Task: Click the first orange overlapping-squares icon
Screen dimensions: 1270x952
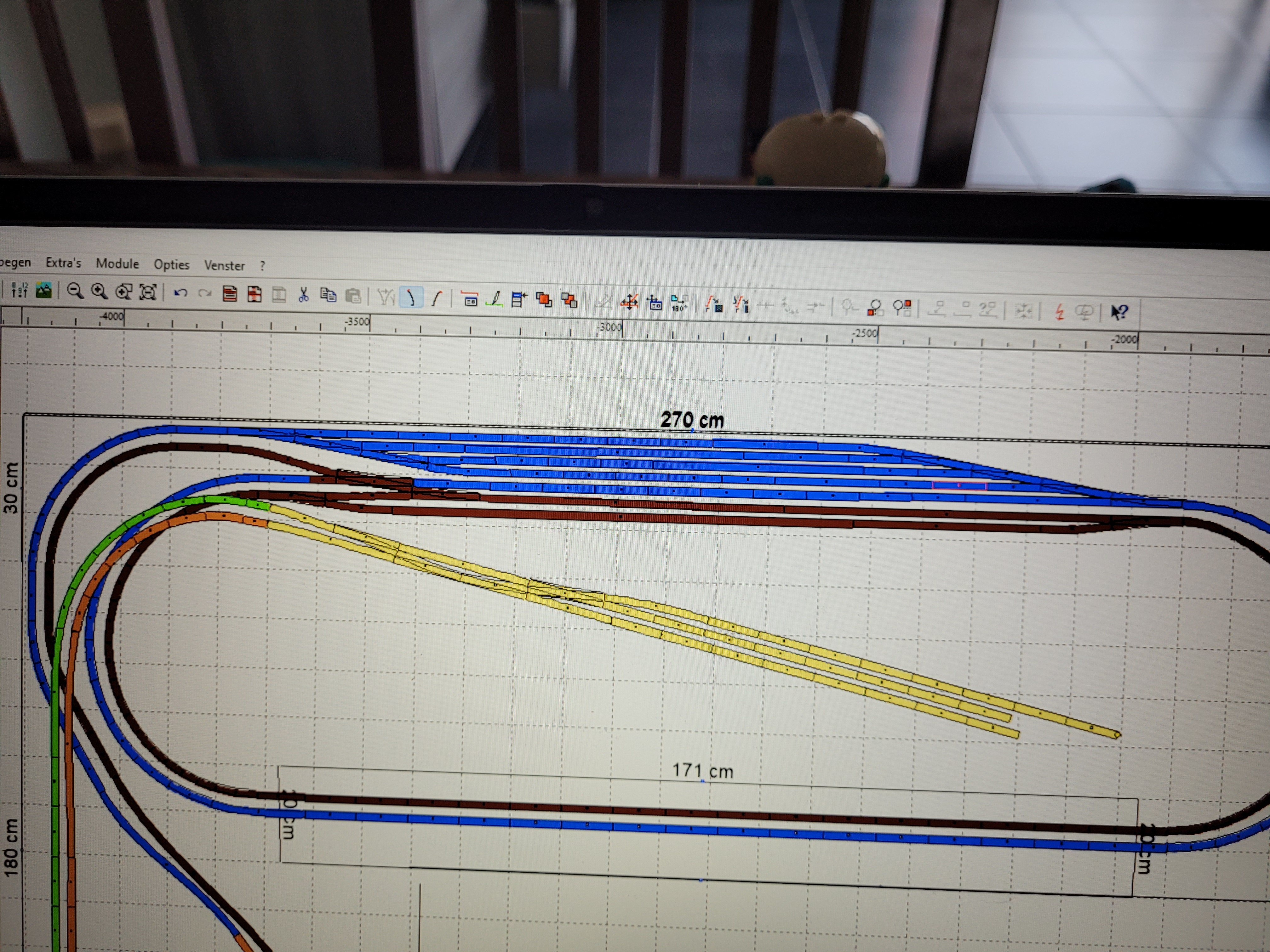Action: point(544,300)
